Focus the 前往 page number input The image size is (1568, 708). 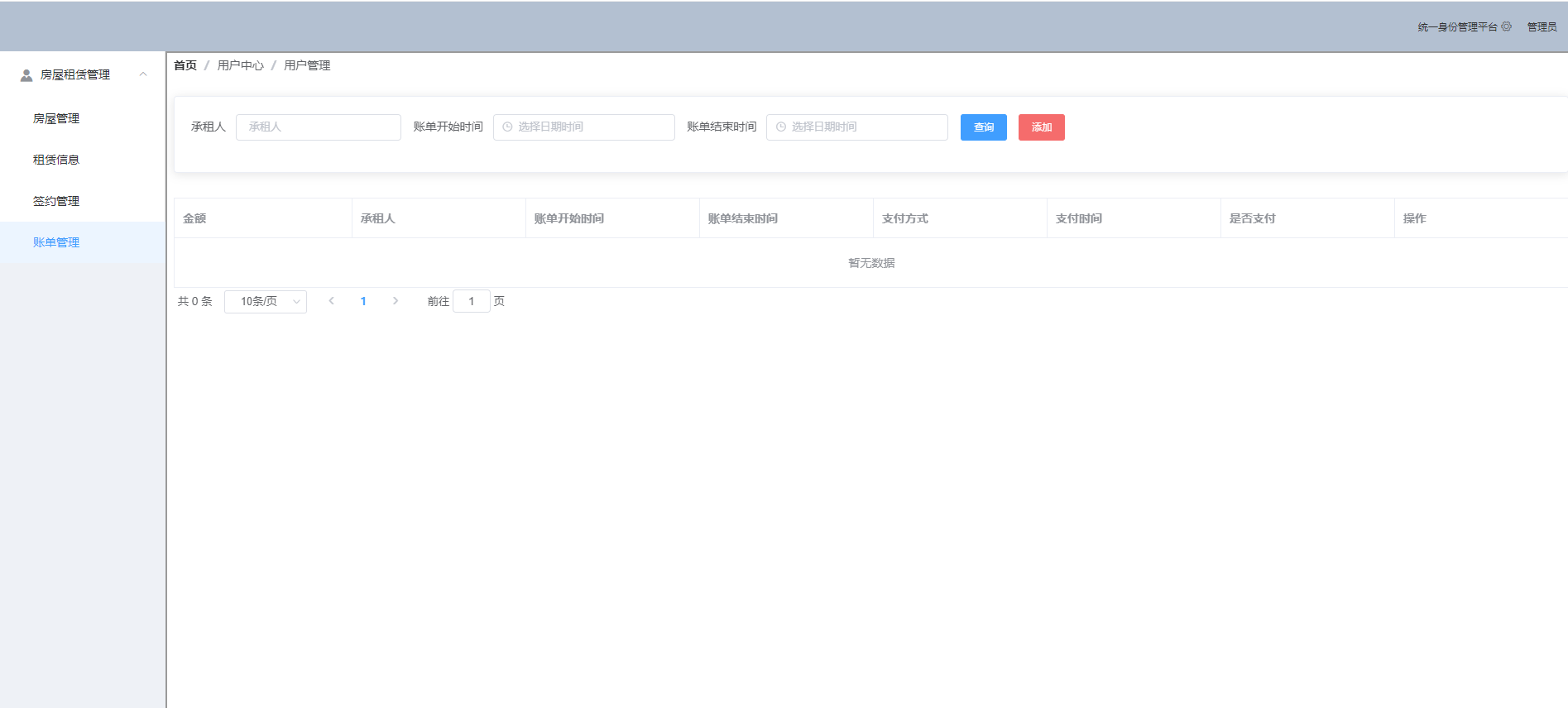(x=472, y=302)
